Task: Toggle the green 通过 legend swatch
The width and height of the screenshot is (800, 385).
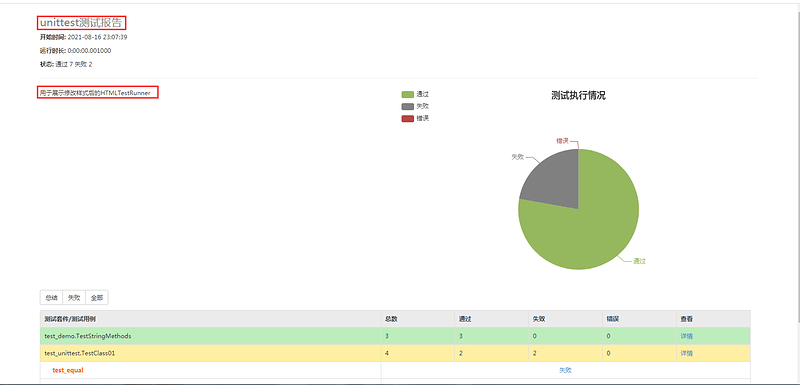Action: (x=408, y=94)
